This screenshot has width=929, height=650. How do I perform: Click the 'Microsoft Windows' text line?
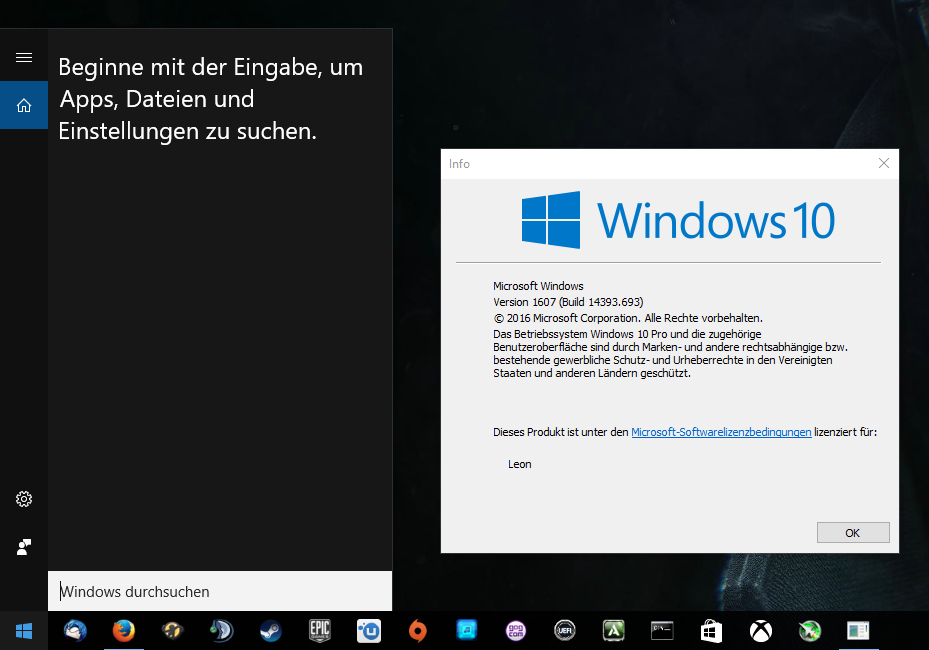[538, 286]
